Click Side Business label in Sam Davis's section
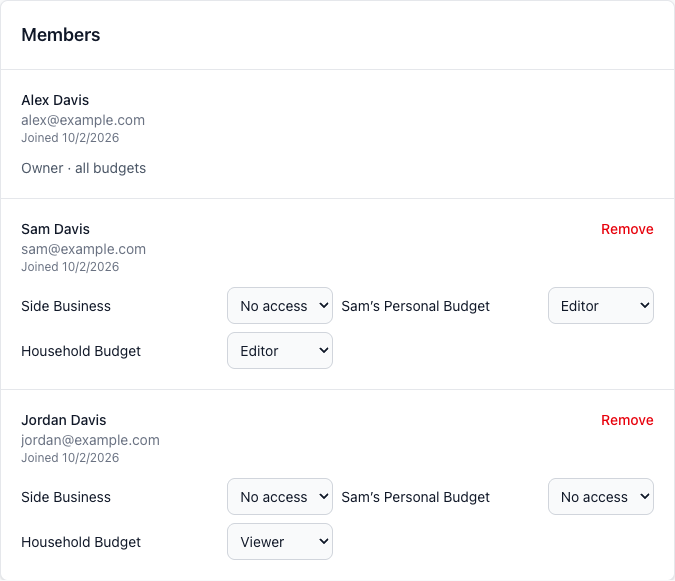Viewport: 675px width, 581px height. [66, 306]
